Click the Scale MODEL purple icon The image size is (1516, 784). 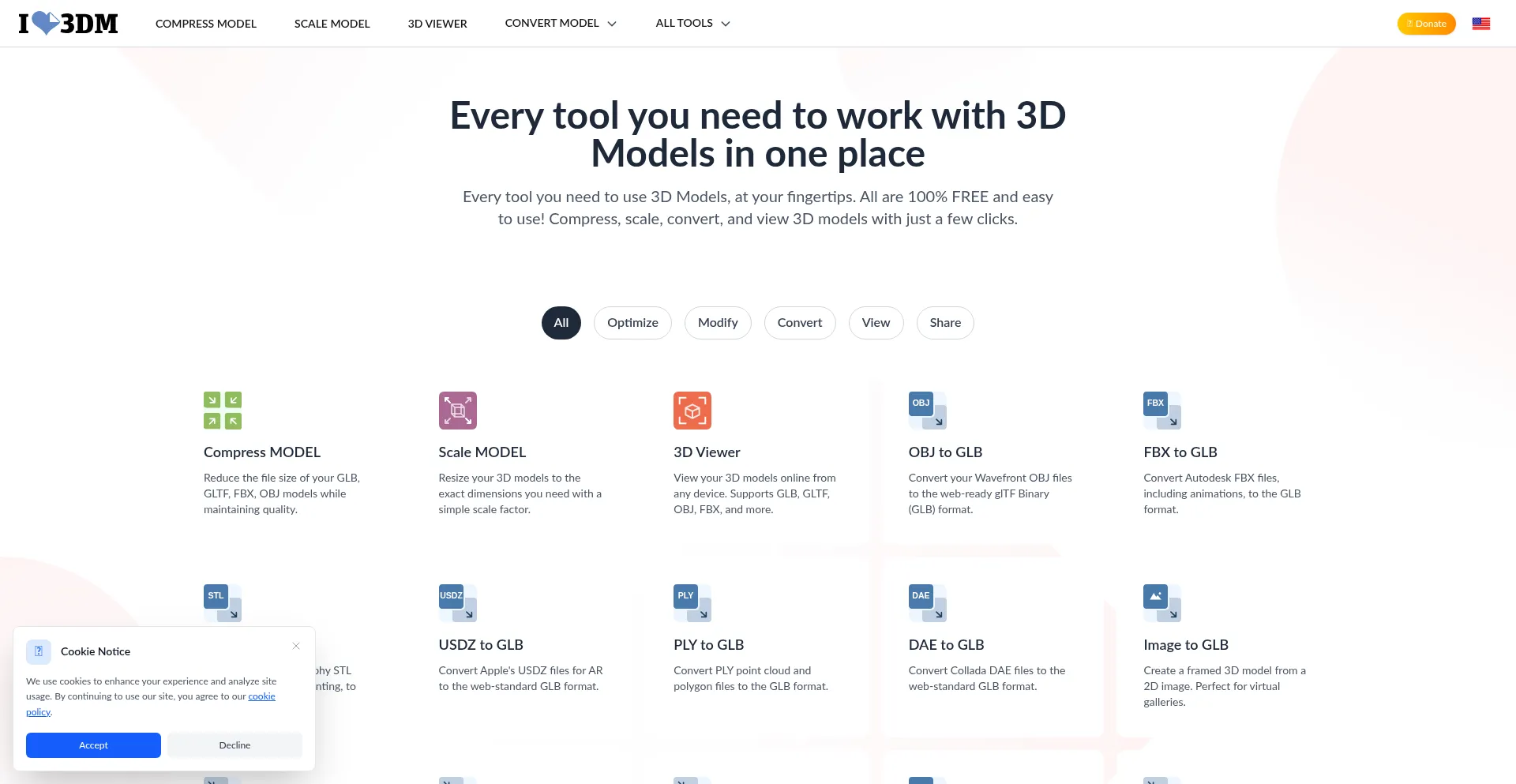coord(457,411)
